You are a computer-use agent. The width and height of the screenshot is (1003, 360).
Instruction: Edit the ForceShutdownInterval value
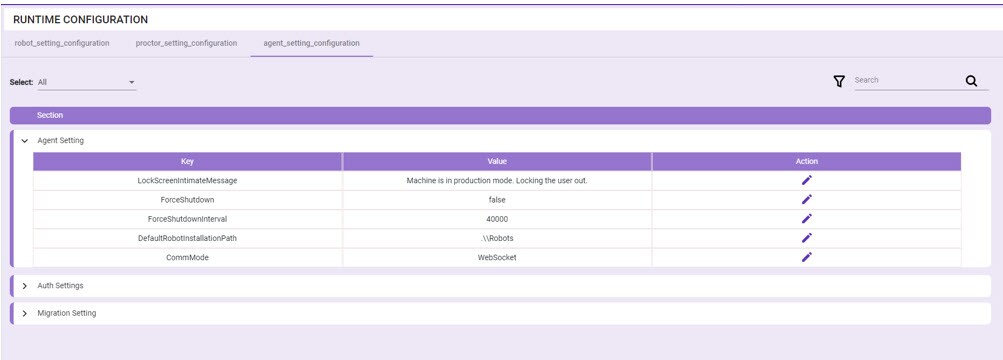[807, 219]
